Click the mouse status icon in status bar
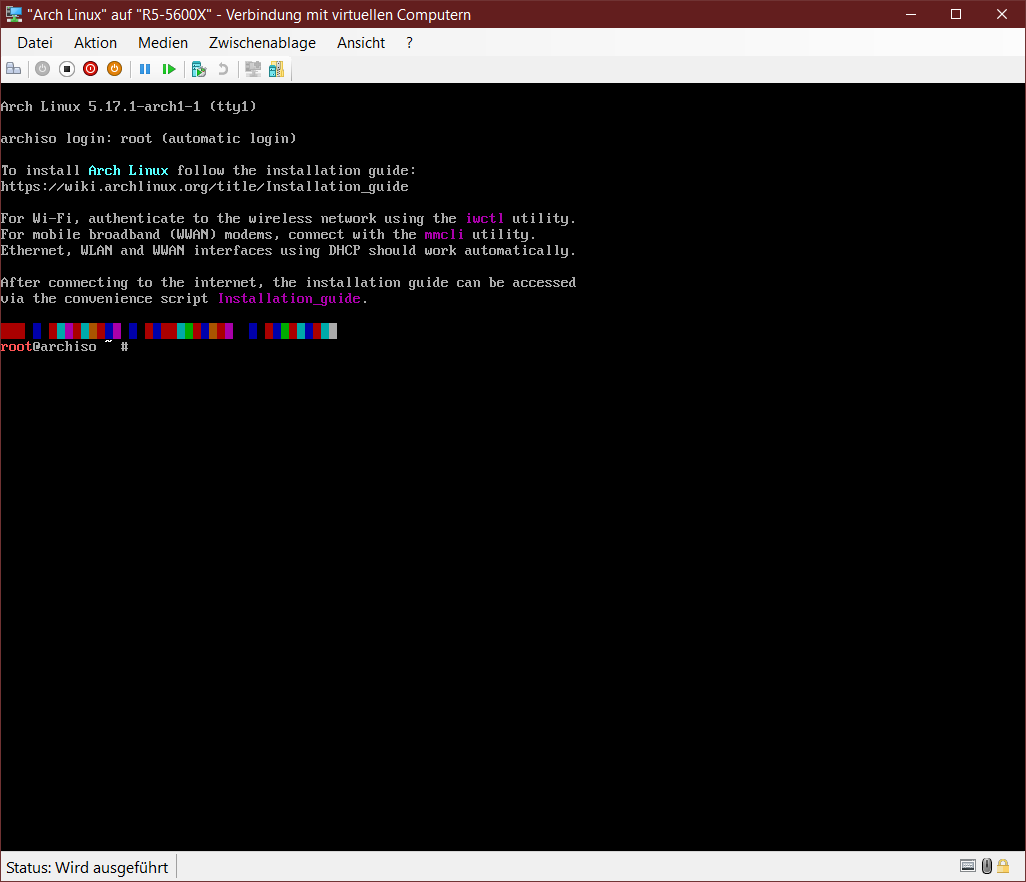This screenshot has width=1026, height=882. pyautogui.click(x=987, y=866)
